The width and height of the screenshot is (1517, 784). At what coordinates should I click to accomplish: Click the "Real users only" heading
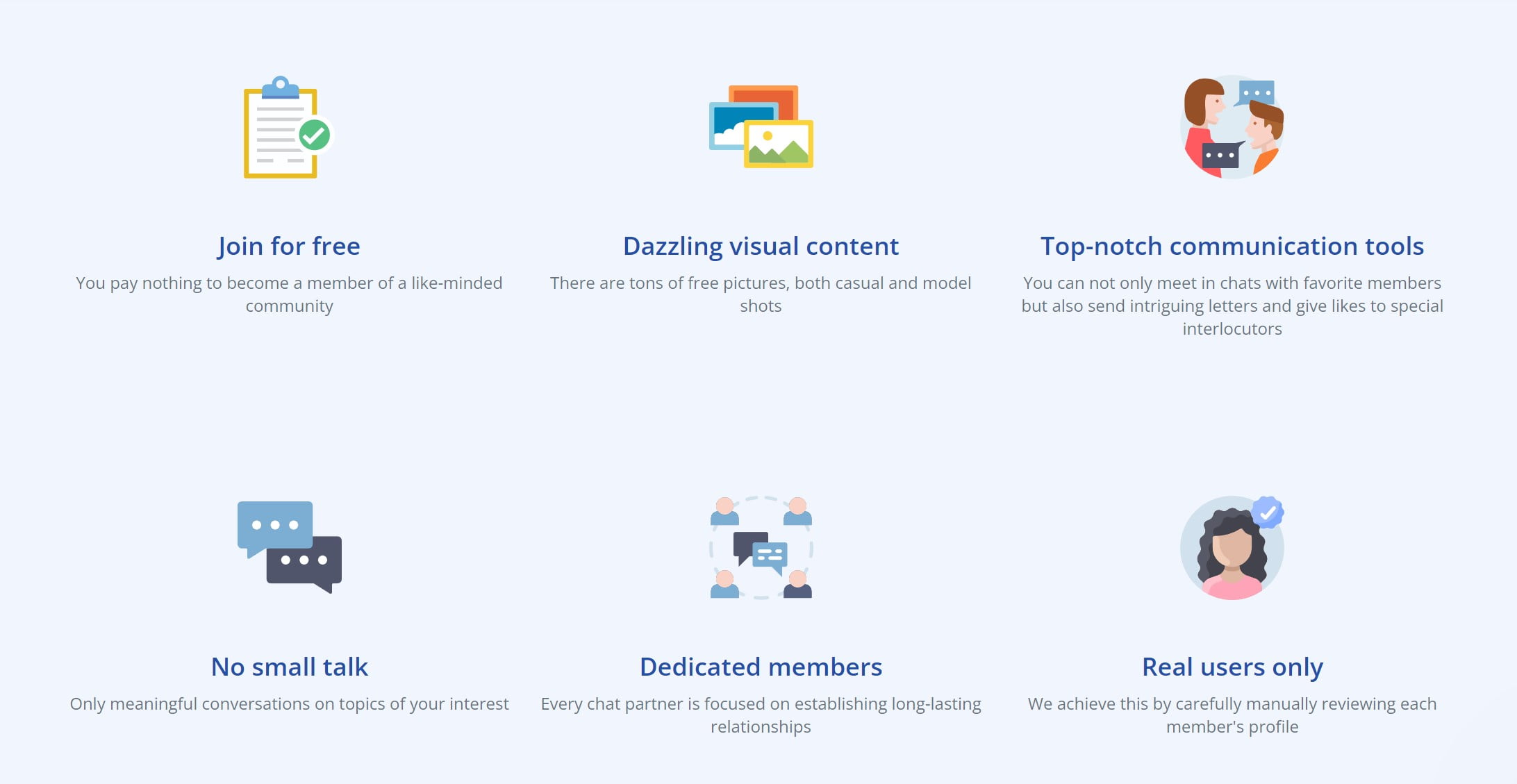click(x=1232, y=667)
